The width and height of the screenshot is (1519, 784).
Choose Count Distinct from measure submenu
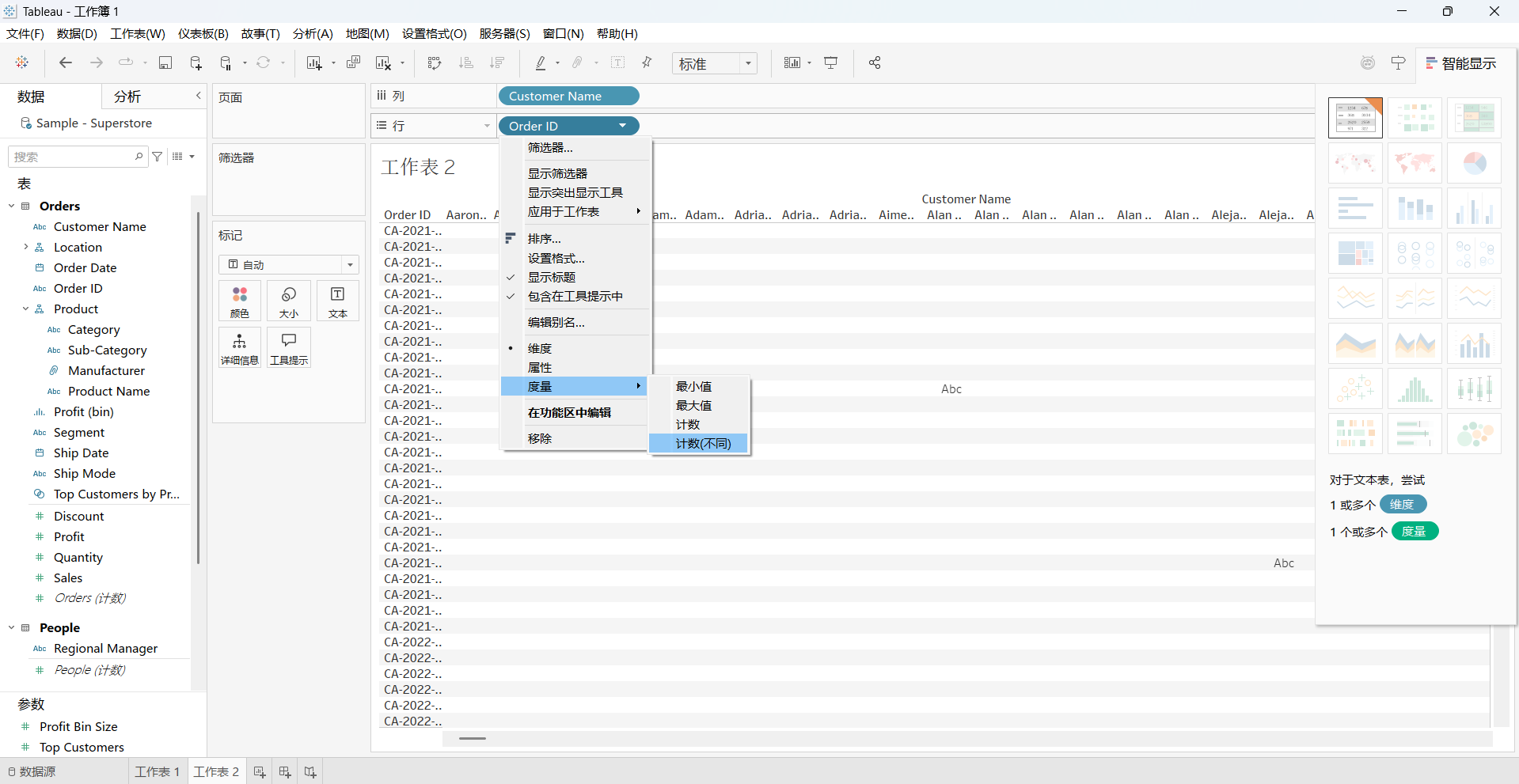698,443
